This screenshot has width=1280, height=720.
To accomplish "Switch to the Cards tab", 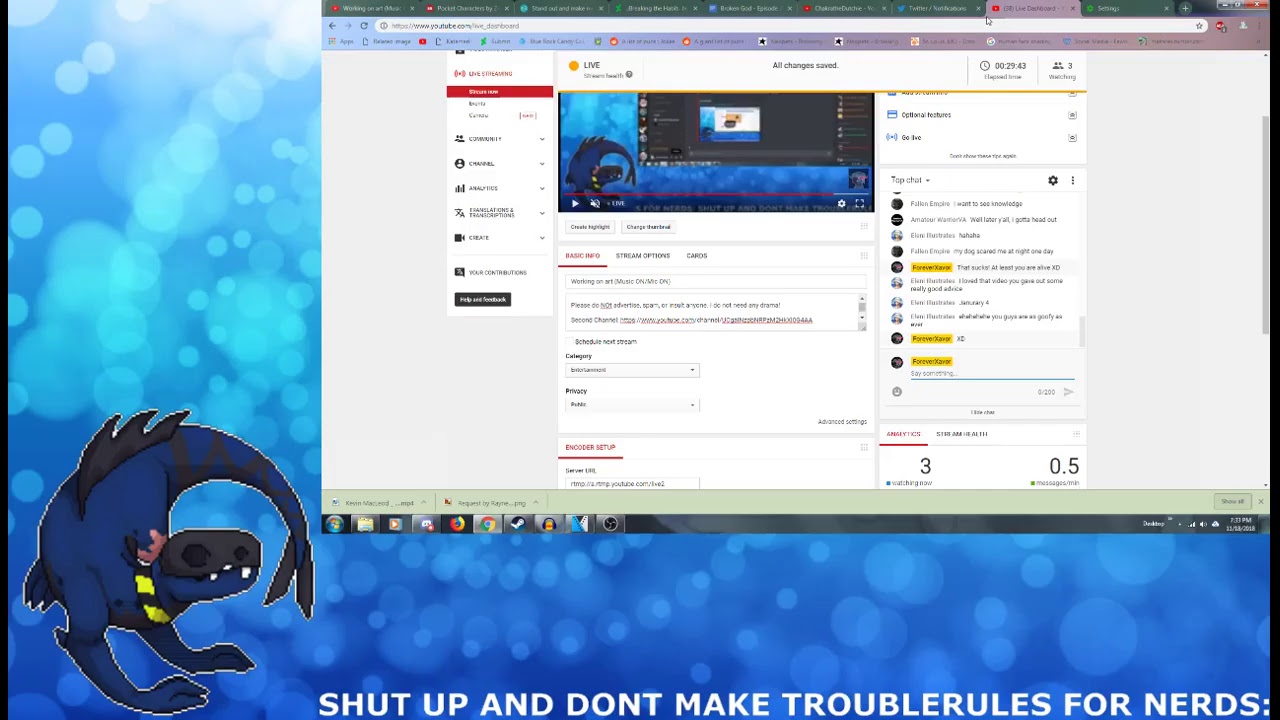I will point(697,256).
